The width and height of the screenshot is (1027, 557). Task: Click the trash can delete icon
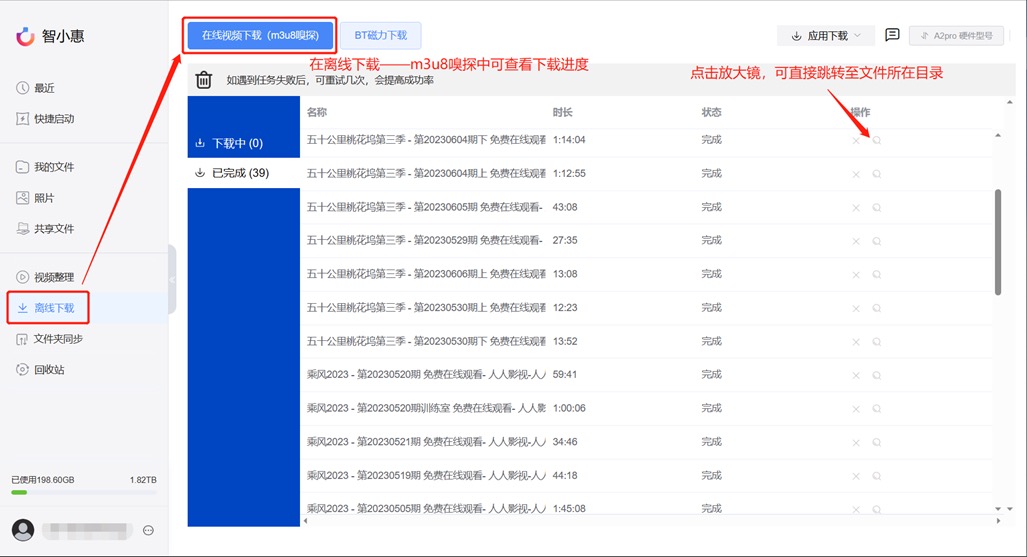[x=204, y=80]
